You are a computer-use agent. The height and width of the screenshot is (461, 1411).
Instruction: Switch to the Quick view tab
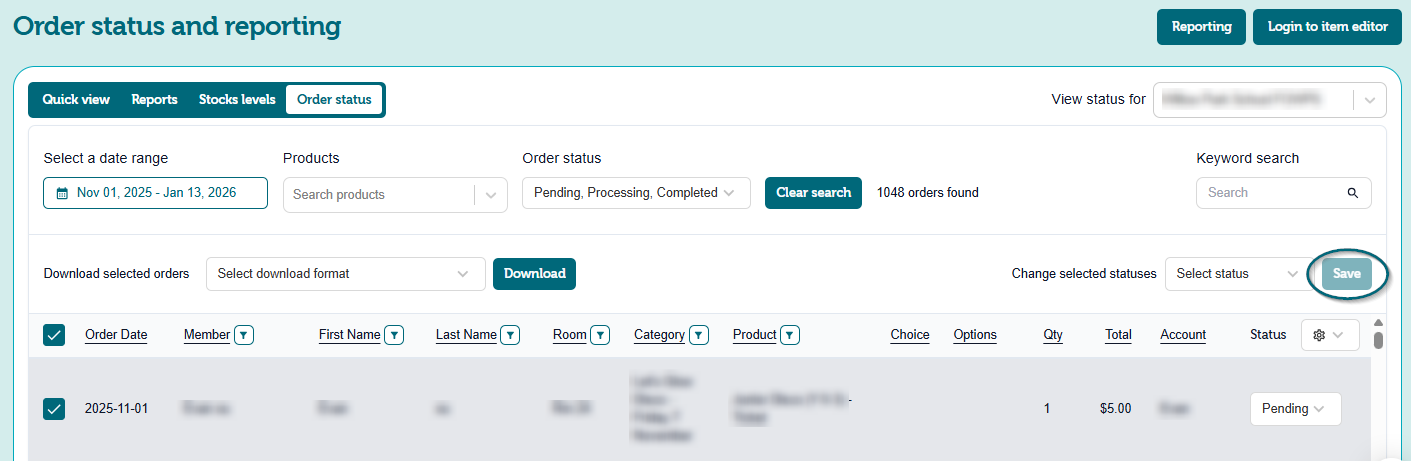coord(76,100)
